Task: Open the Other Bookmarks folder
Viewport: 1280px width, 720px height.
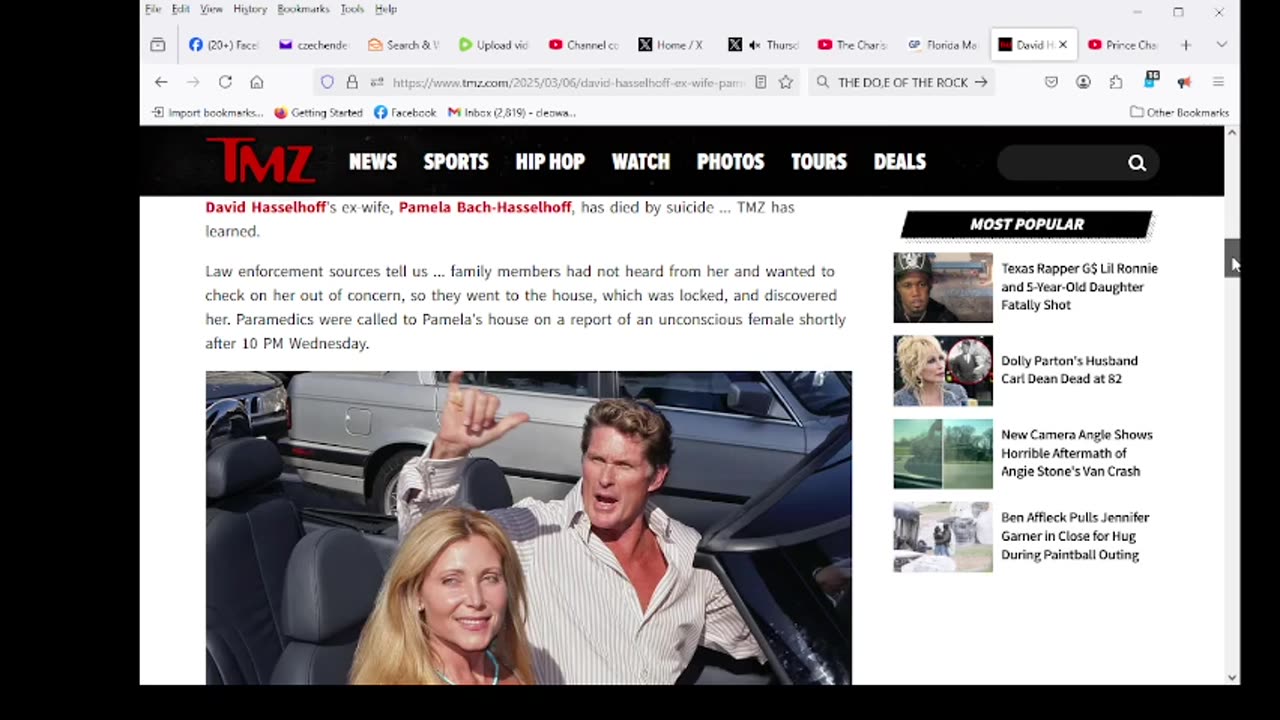Action: (x=1179, y=112)
